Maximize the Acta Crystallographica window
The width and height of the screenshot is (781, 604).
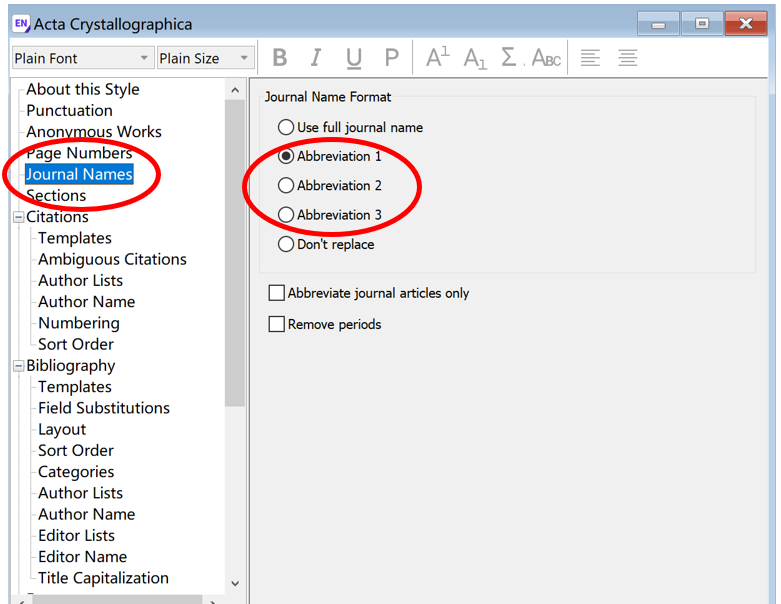tap(702, 23)
